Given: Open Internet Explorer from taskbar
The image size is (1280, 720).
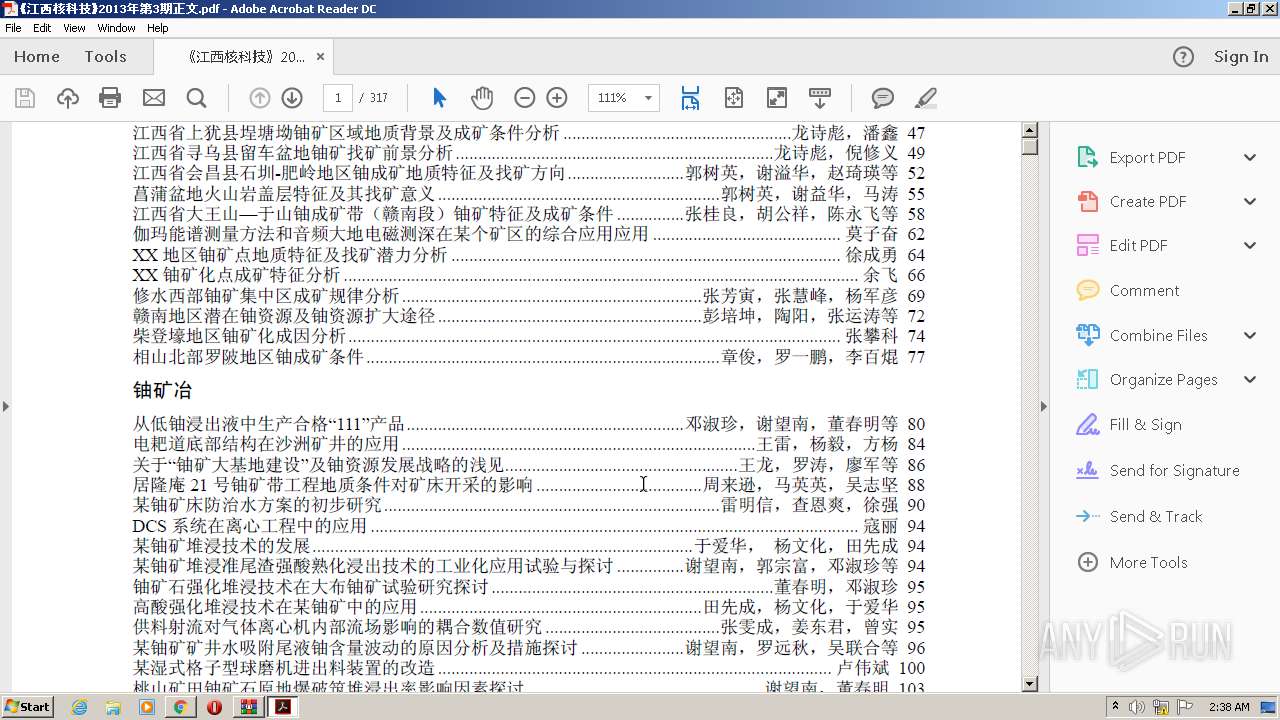Looking at the screenshot, I should [79, 707].
